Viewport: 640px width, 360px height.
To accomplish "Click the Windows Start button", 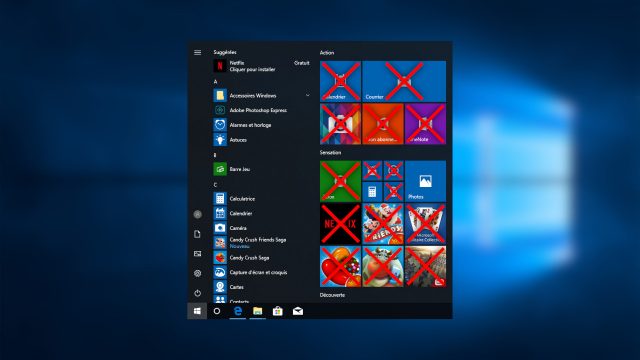I will (197, 311).
